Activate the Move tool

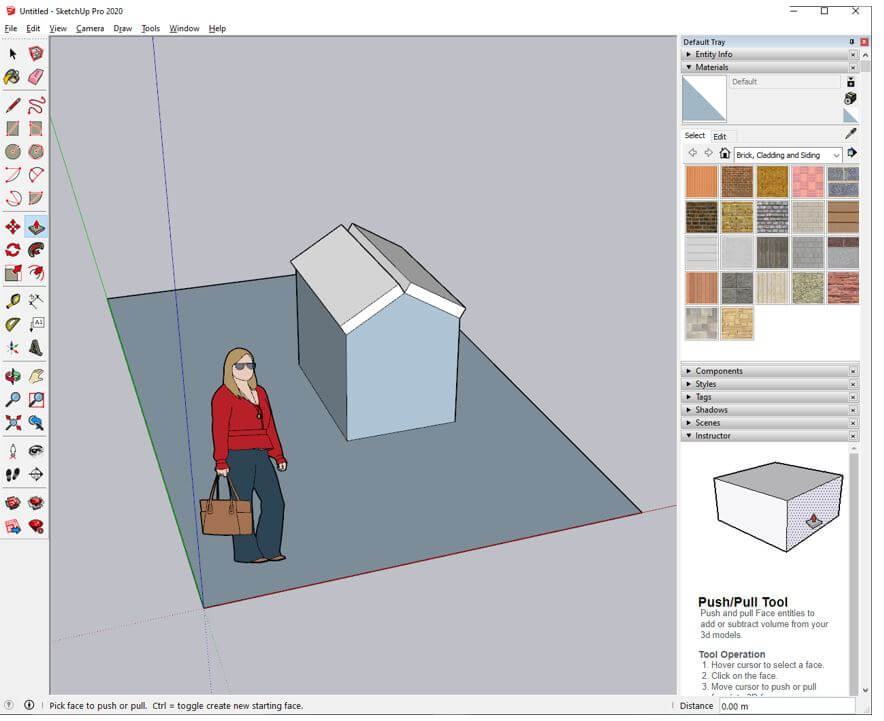point(13,227)
